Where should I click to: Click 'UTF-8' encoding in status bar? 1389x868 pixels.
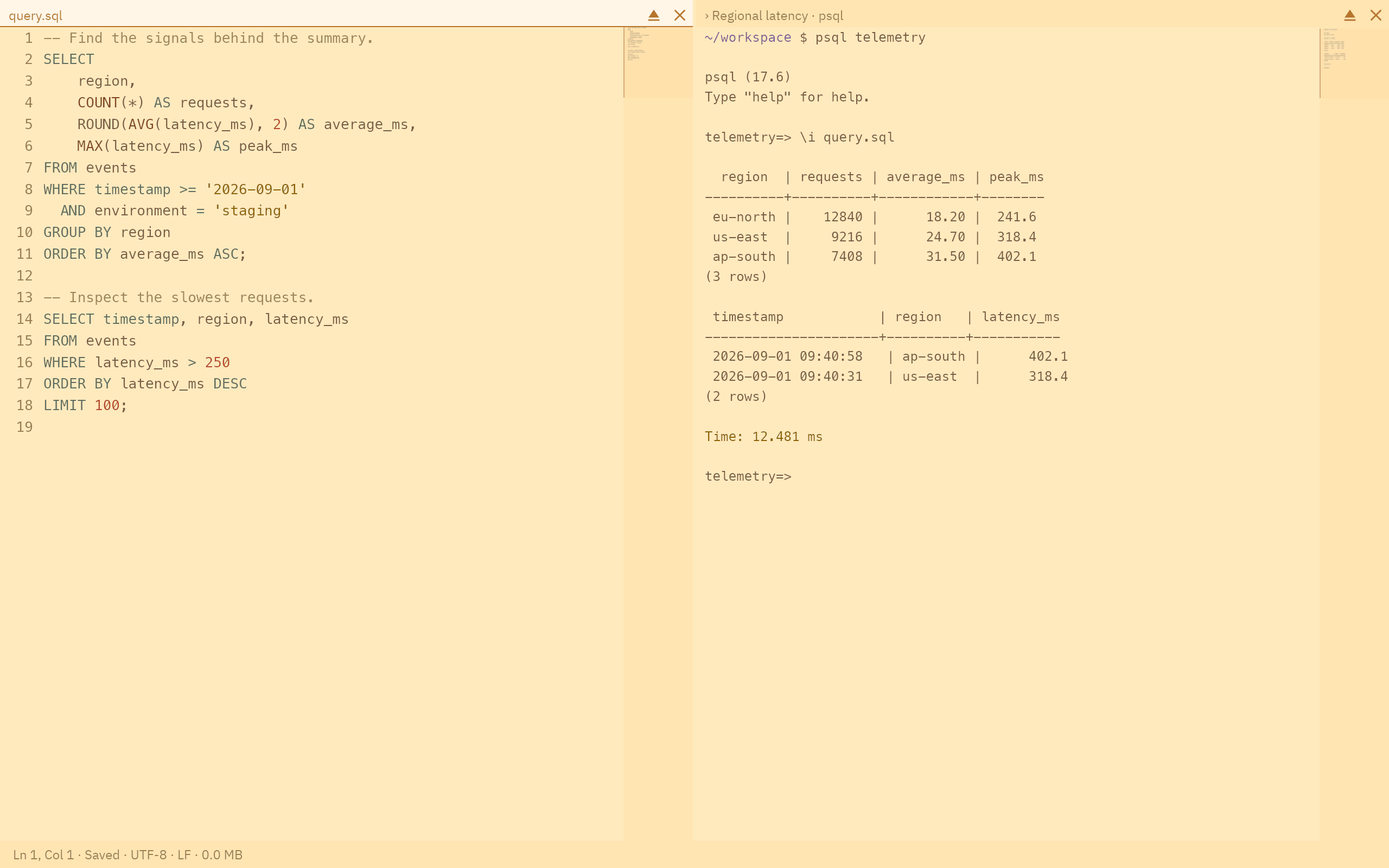pos(148,855)
